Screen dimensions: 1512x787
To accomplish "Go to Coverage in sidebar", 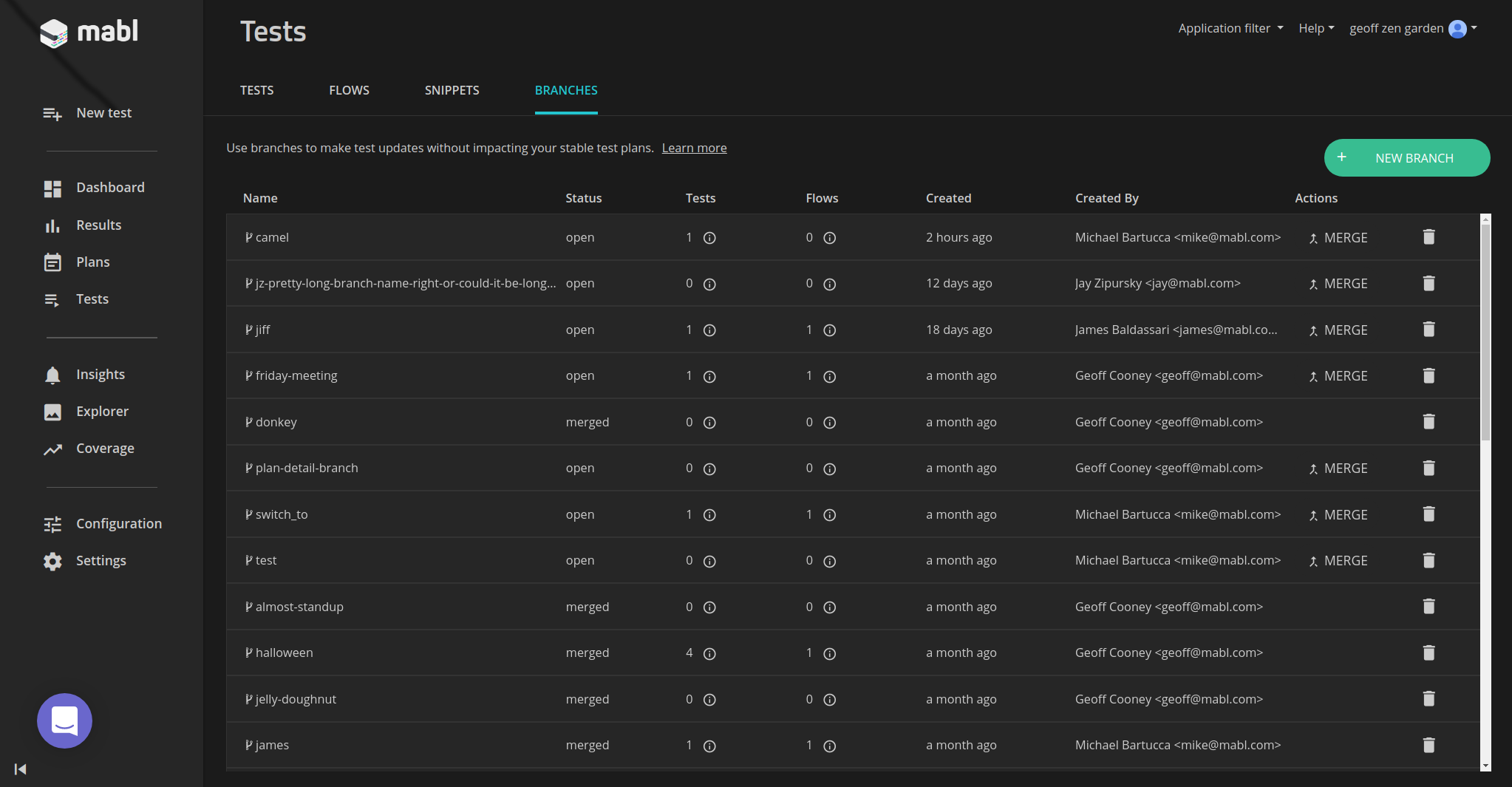I will coord(105,449).
